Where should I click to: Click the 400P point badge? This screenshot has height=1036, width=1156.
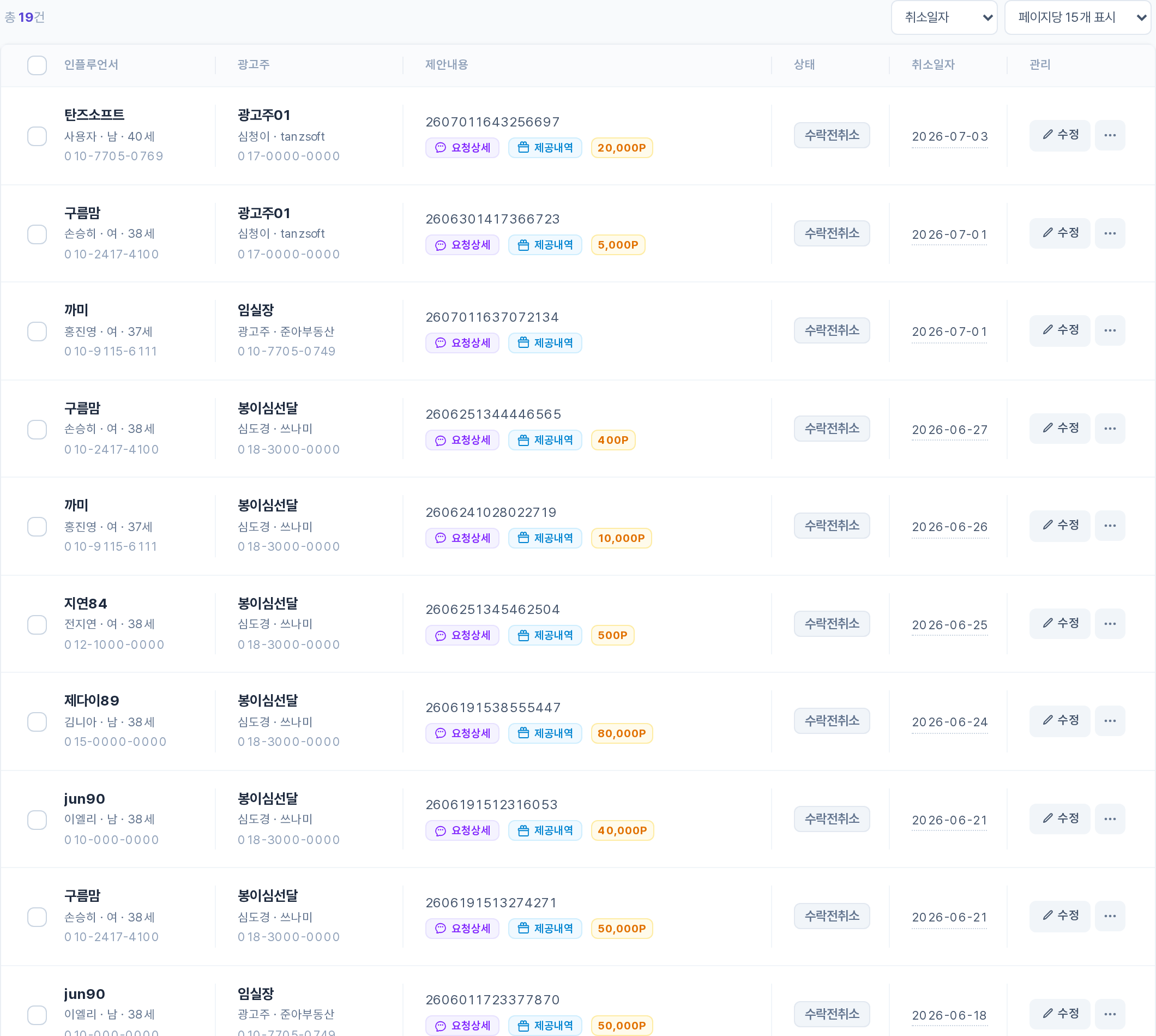tap(613, 441)
